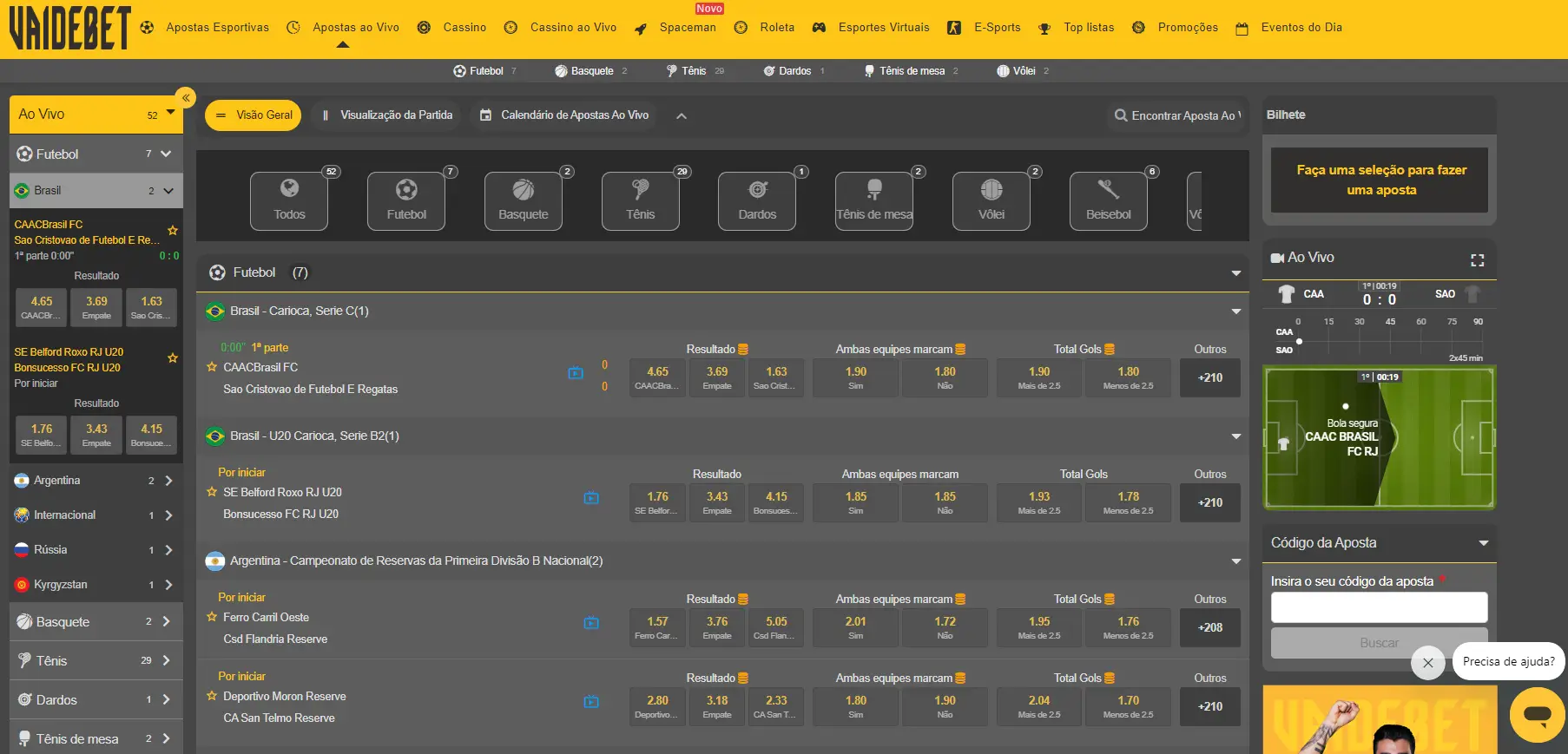This screenshot has width=1568, height=754.
Task: Star the CAACBrasil FC match in sidebar
Action: click(173, 231)
